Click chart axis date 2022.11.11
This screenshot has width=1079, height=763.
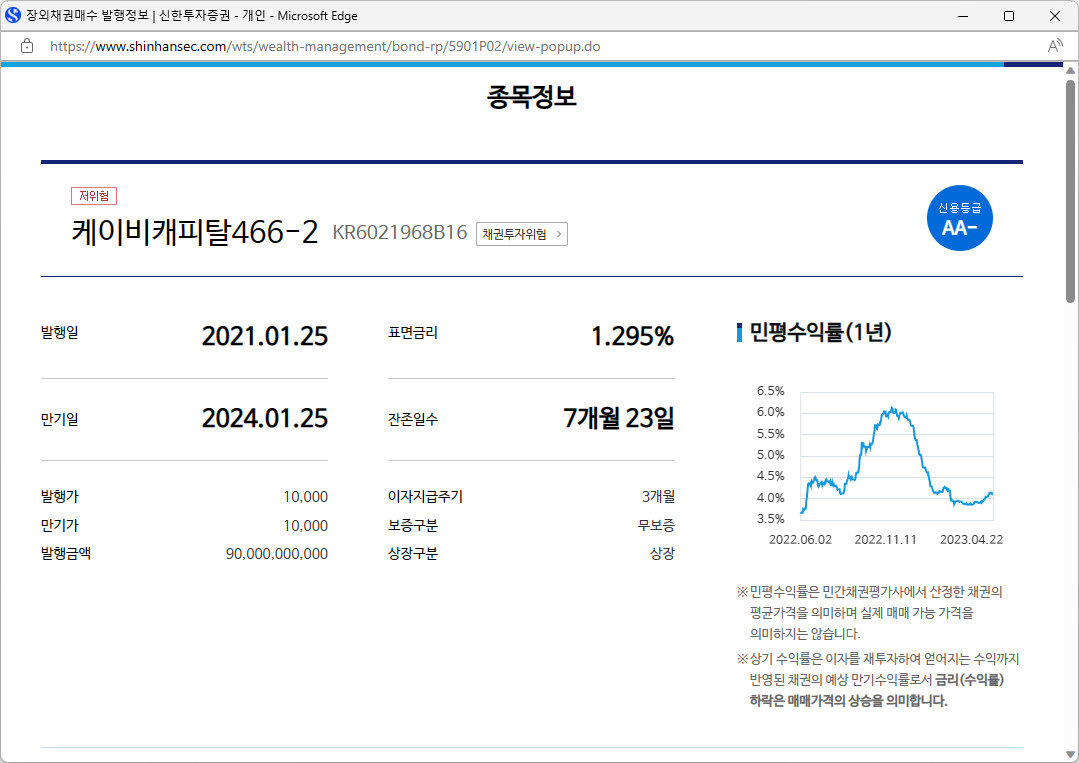[886, 539]
